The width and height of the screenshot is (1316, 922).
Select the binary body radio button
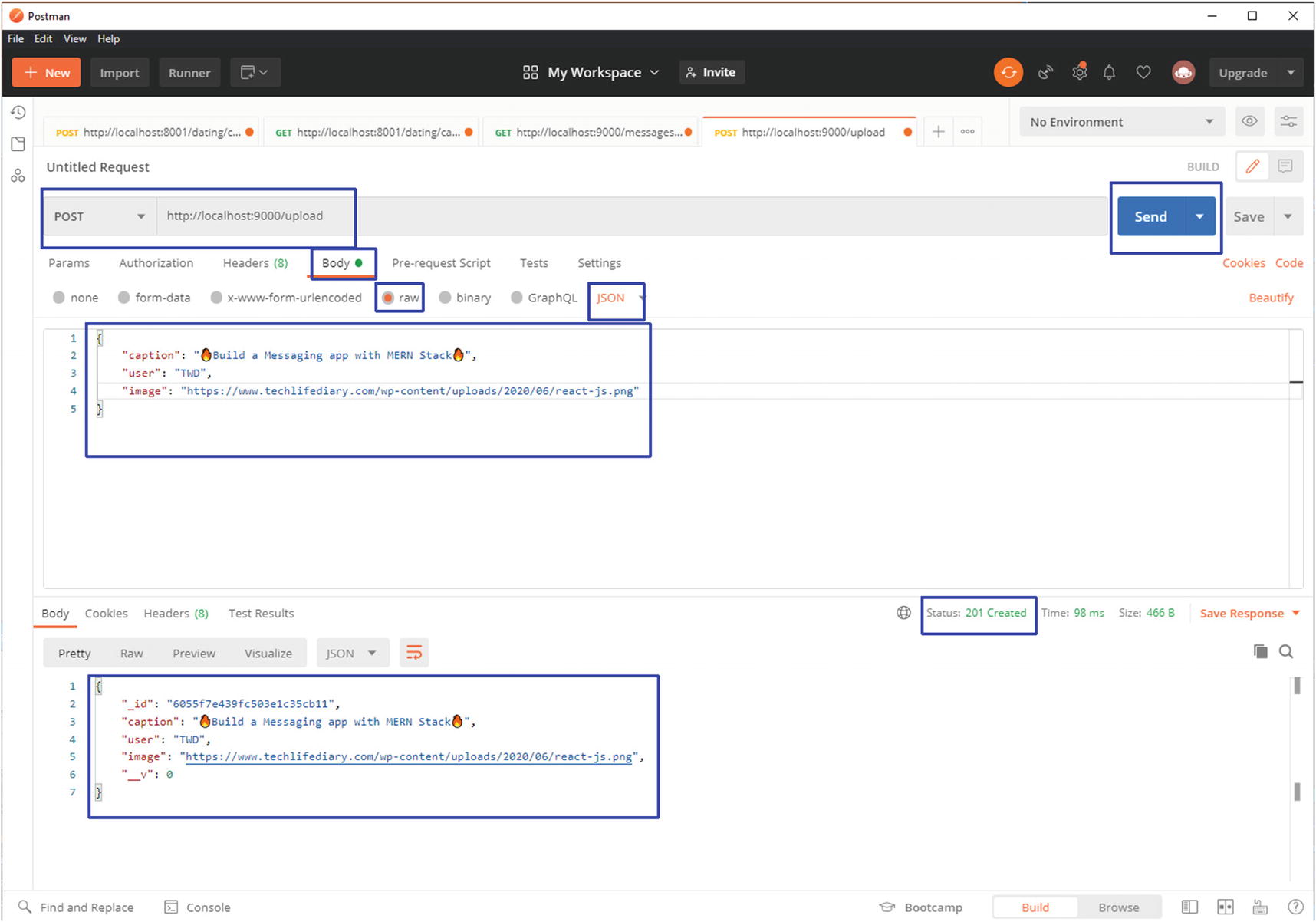click(445, 298)
